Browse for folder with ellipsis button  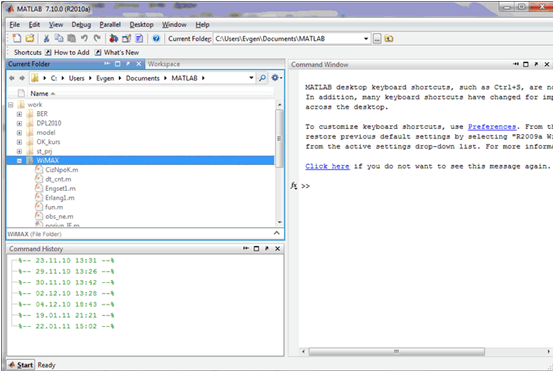pos(377,38)
